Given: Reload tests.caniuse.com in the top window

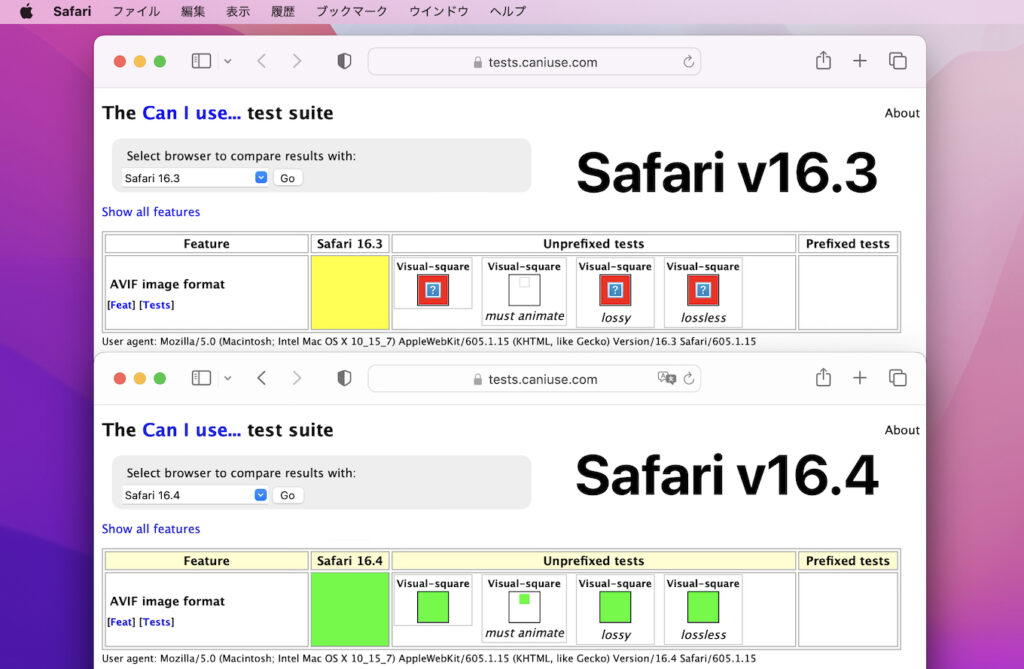Looking at the screenshot, I should click(x=689, y=61).
